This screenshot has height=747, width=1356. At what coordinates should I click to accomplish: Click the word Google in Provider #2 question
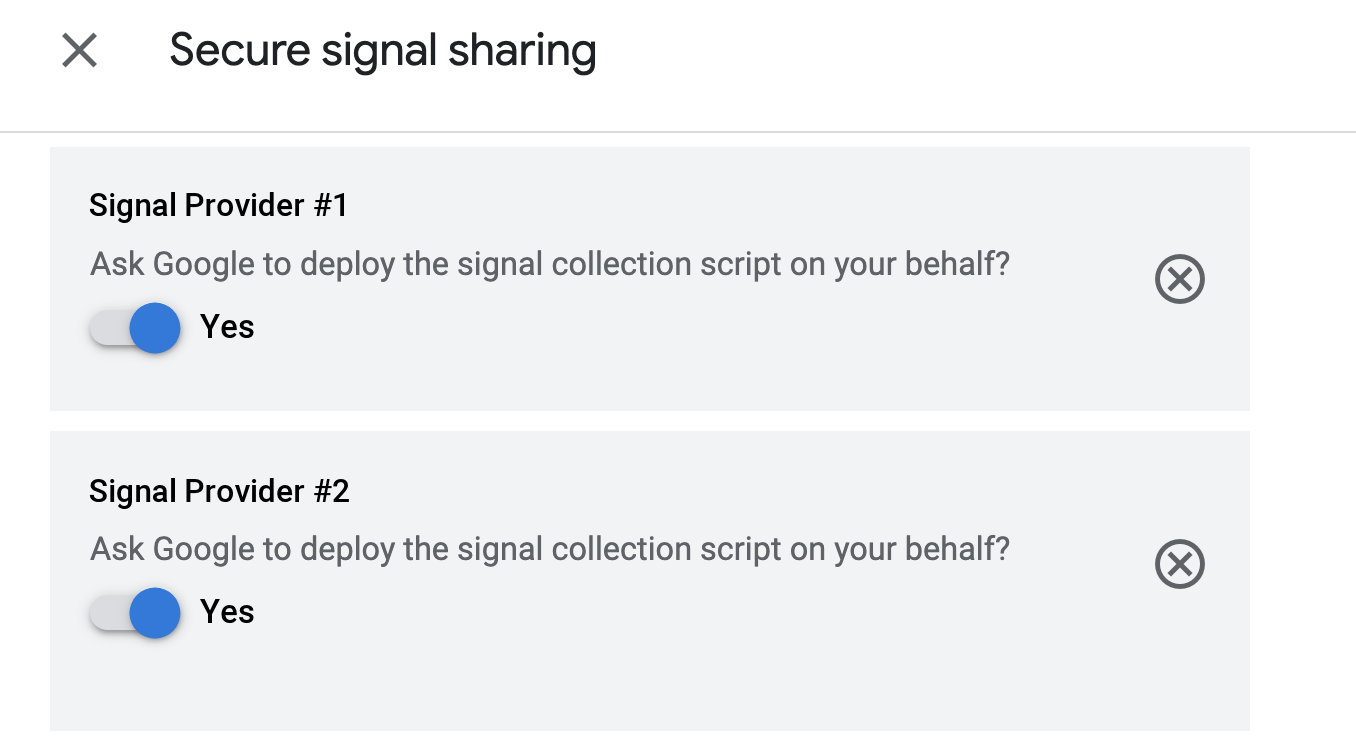pos(203,550)
